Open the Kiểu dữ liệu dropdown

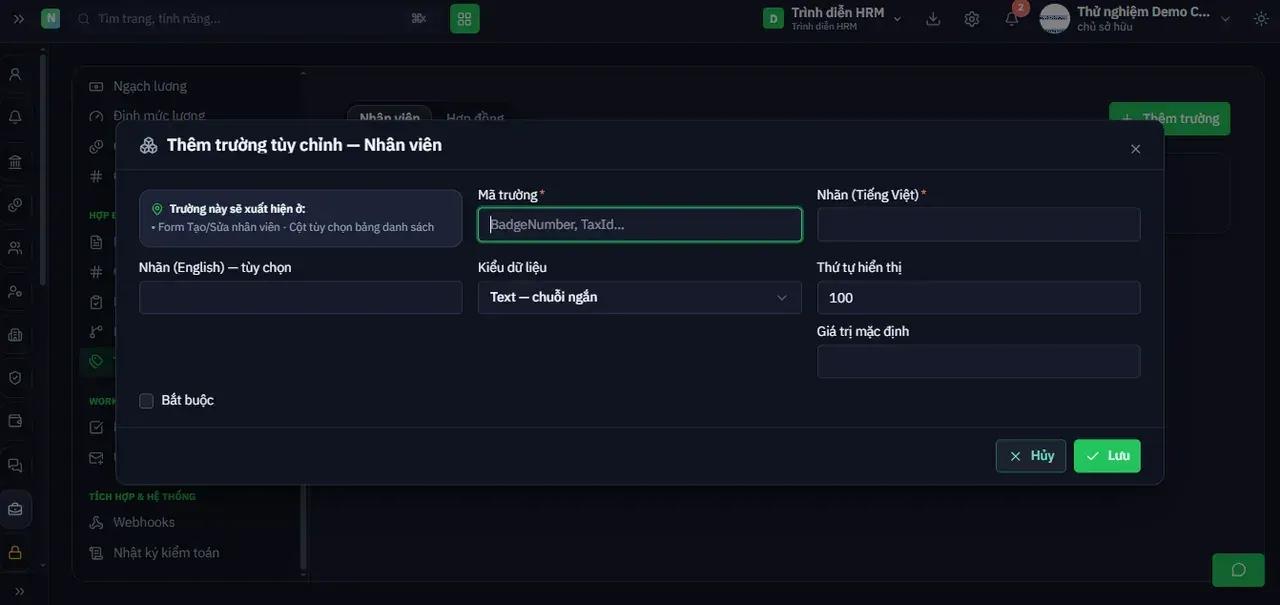click(x=640, y=297)
